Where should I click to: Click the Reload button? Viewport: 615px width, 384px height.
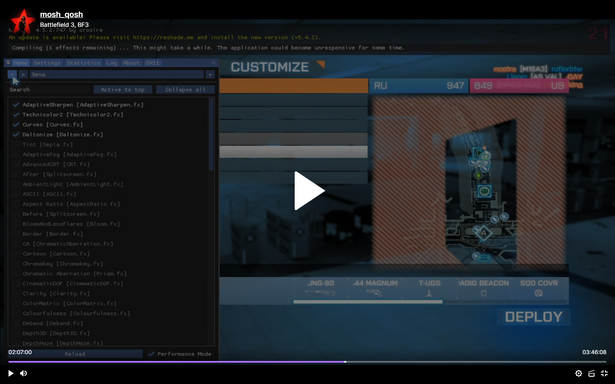75,354
